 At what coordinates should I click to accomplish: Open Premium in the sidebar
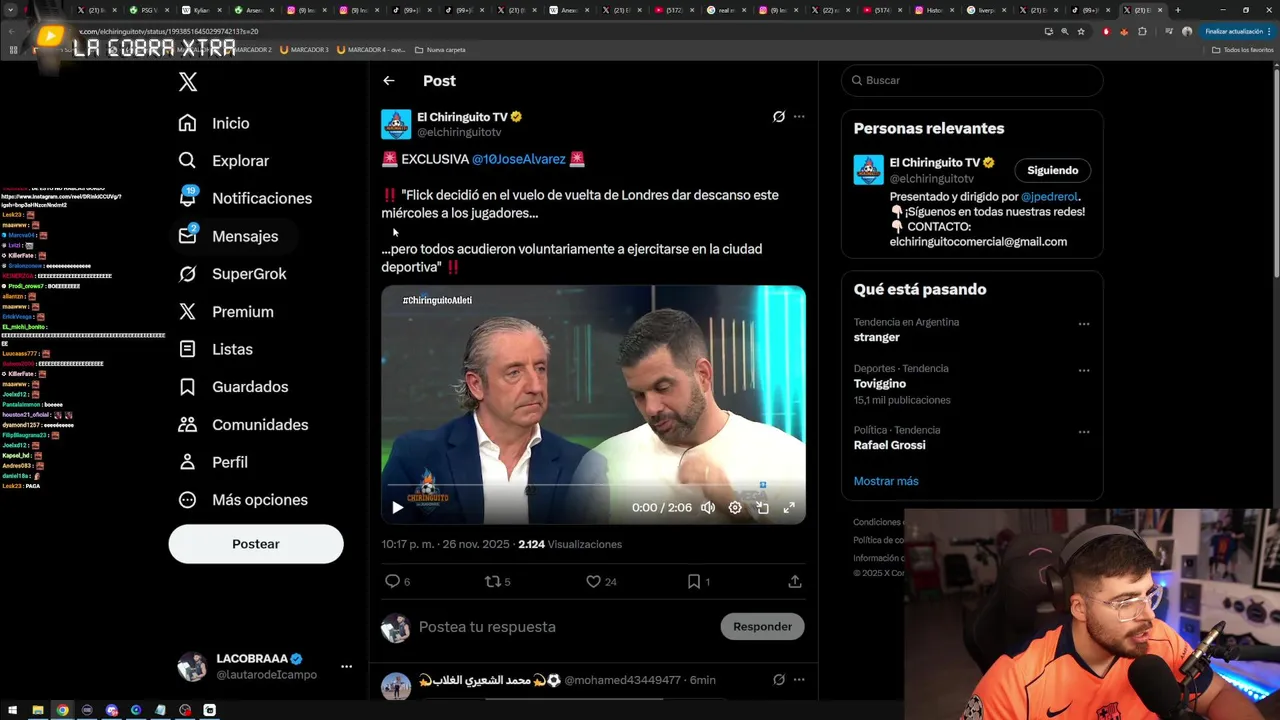[226, 312]
